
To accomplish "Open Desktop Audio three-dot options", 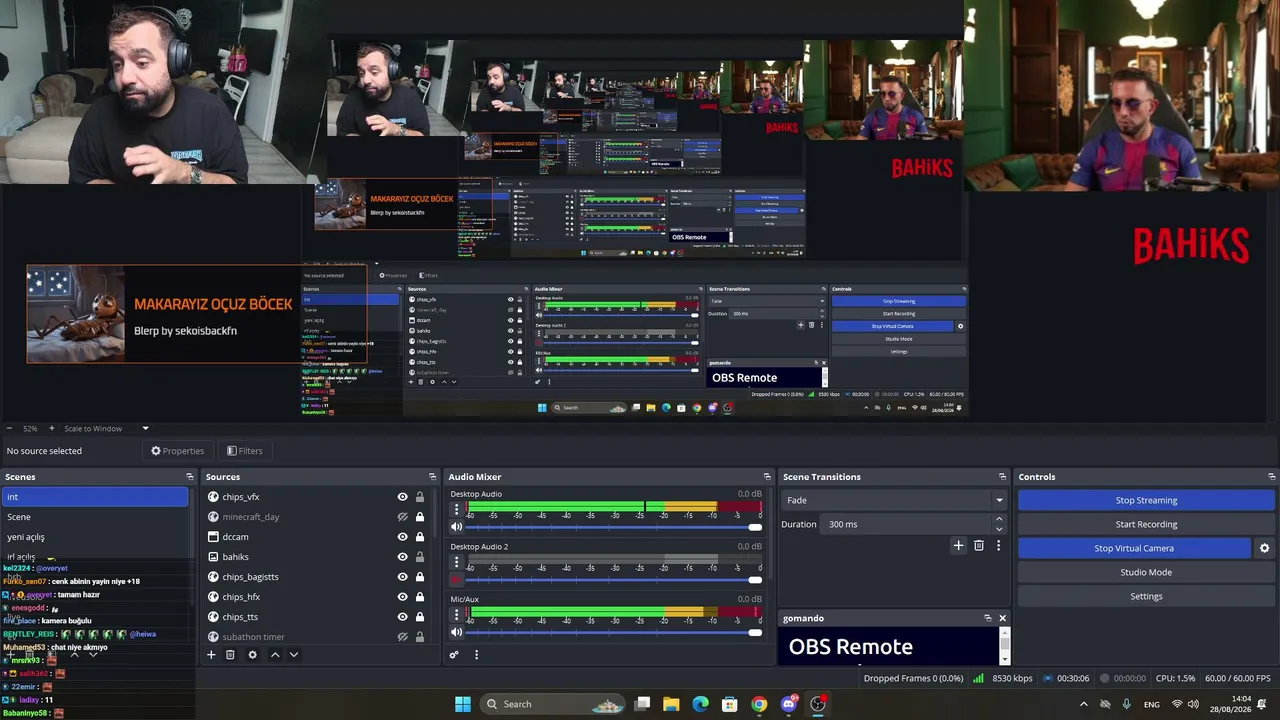I will click(457, 509).
